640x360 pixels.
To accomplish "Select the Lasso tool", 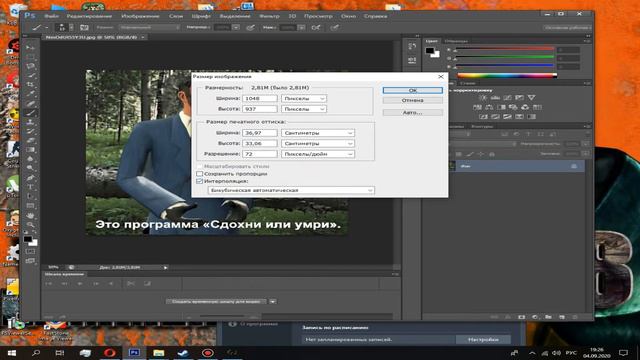I will tap(31, 66).
